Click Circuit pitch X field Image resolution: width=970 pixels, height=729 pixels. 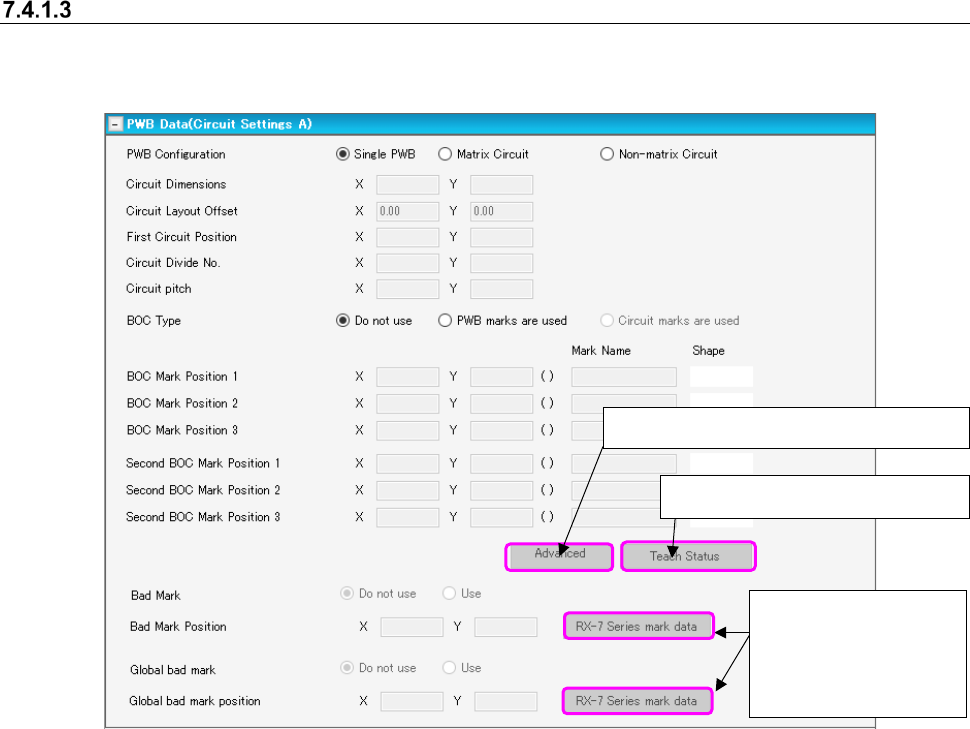coord(407,289)
